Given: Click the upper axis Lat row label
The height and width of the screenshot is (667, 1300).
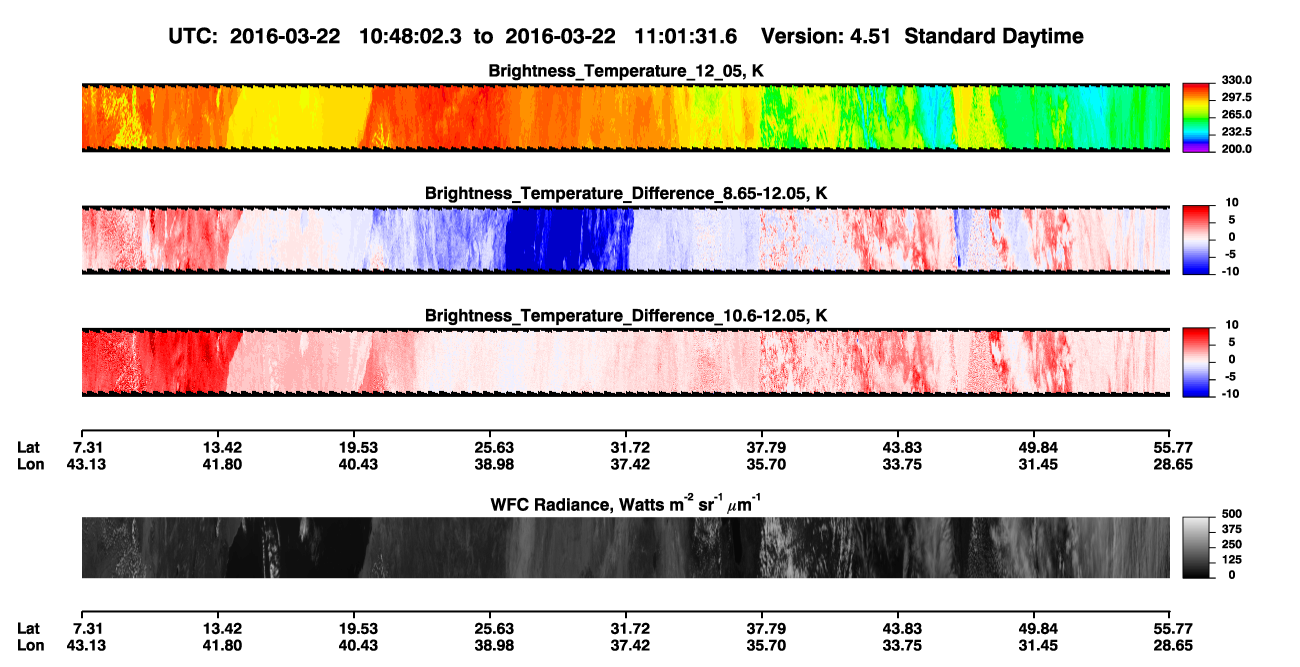Looking at the screenshot, I should (x=28, y=446).
